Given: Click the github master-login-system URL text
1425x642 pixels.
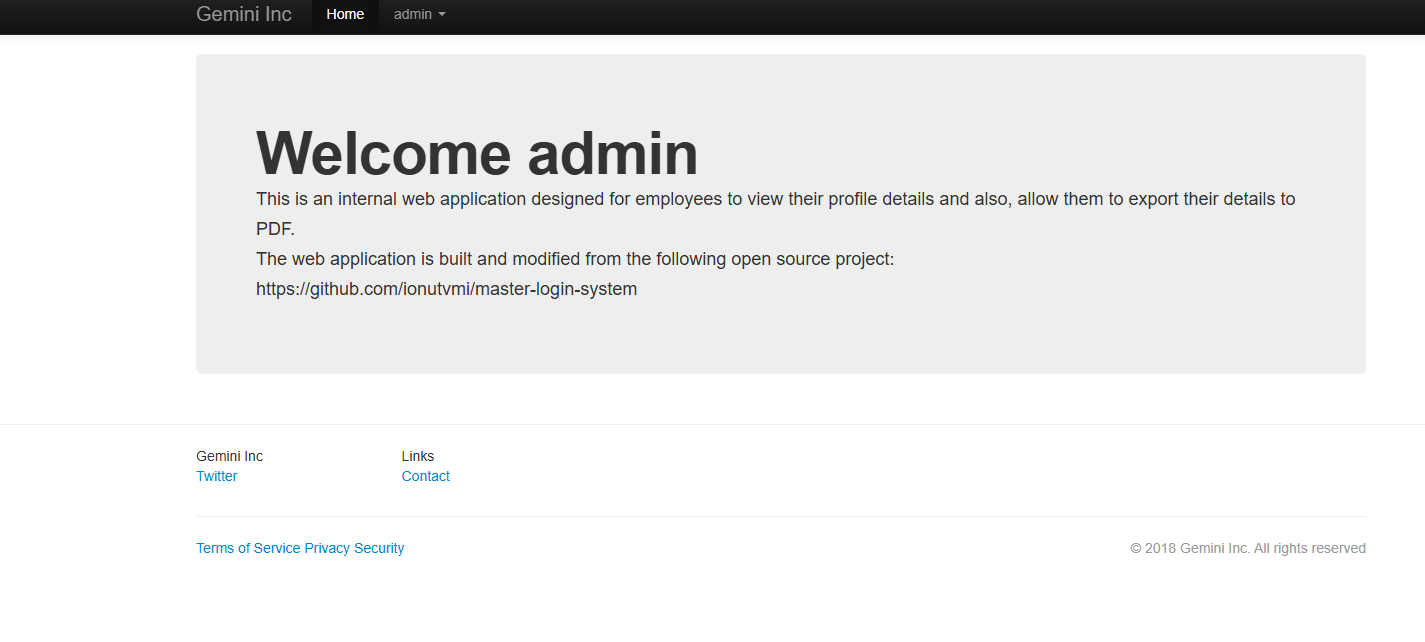Looking at the screenshot, I should click(446, 289).
